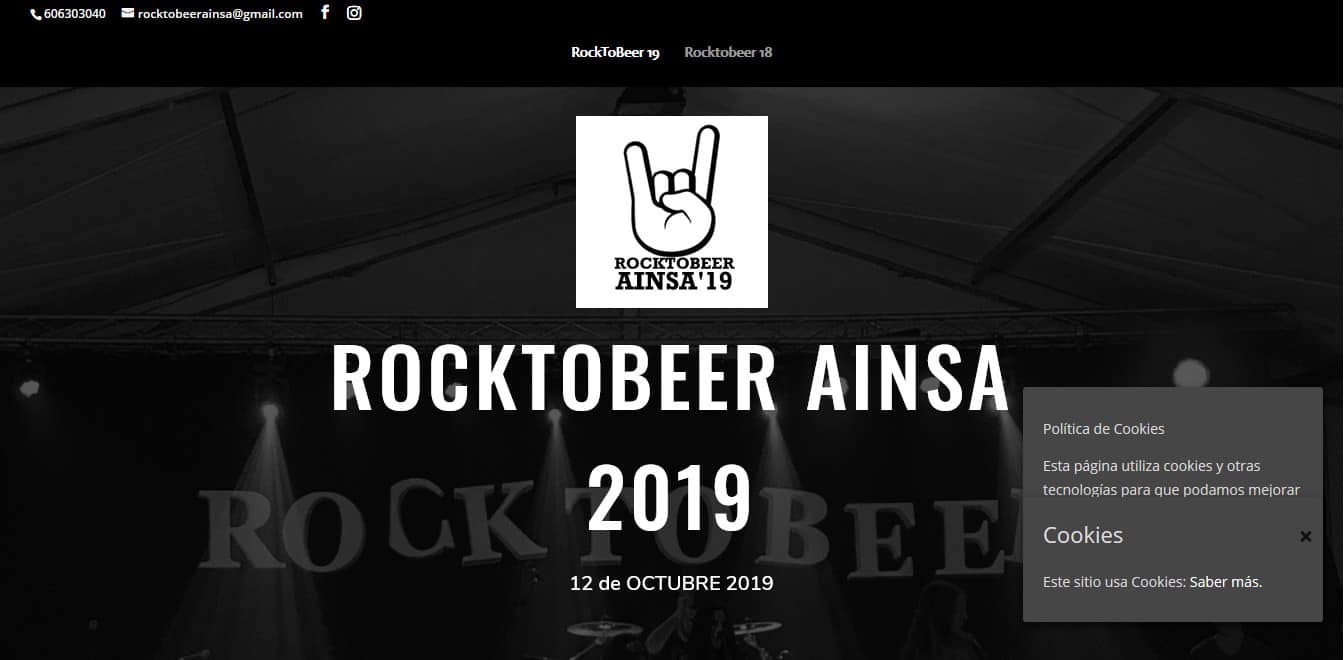Click the envelope email icon
The width and height of the screenshot is (1344, 660).
coord(128,13)
